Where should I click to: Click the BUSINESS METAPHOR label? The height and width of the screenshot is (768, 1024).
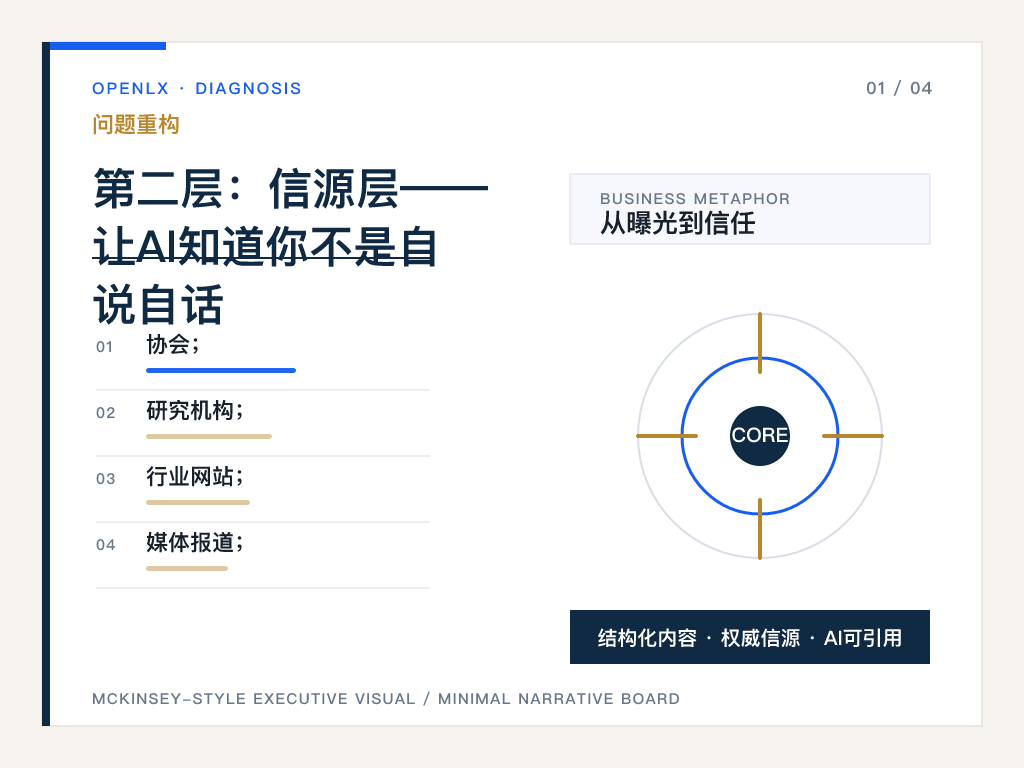click(695, 199)
